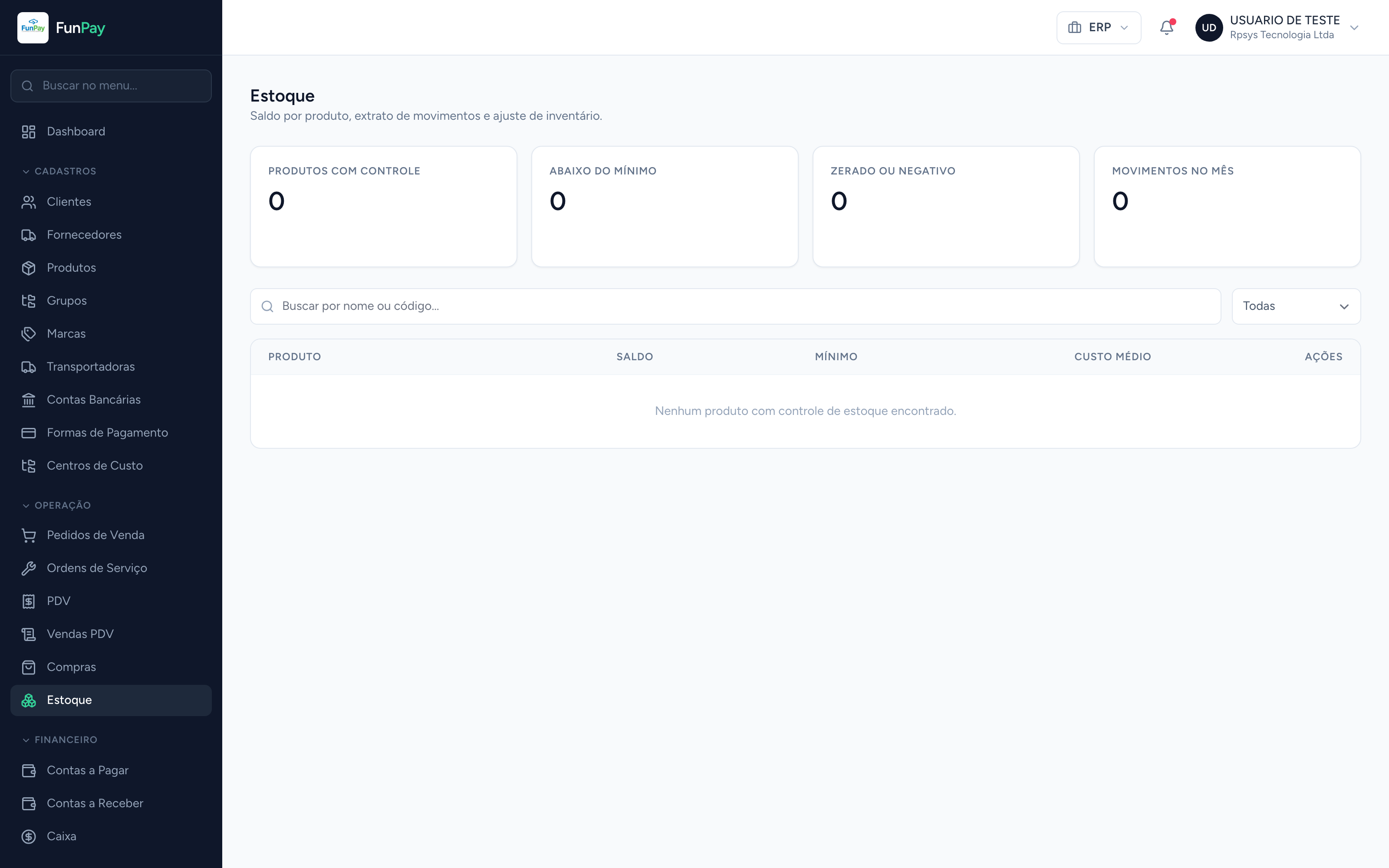
Task: Click the Zerado ou Negativo card
Action: tap(946, 207)
